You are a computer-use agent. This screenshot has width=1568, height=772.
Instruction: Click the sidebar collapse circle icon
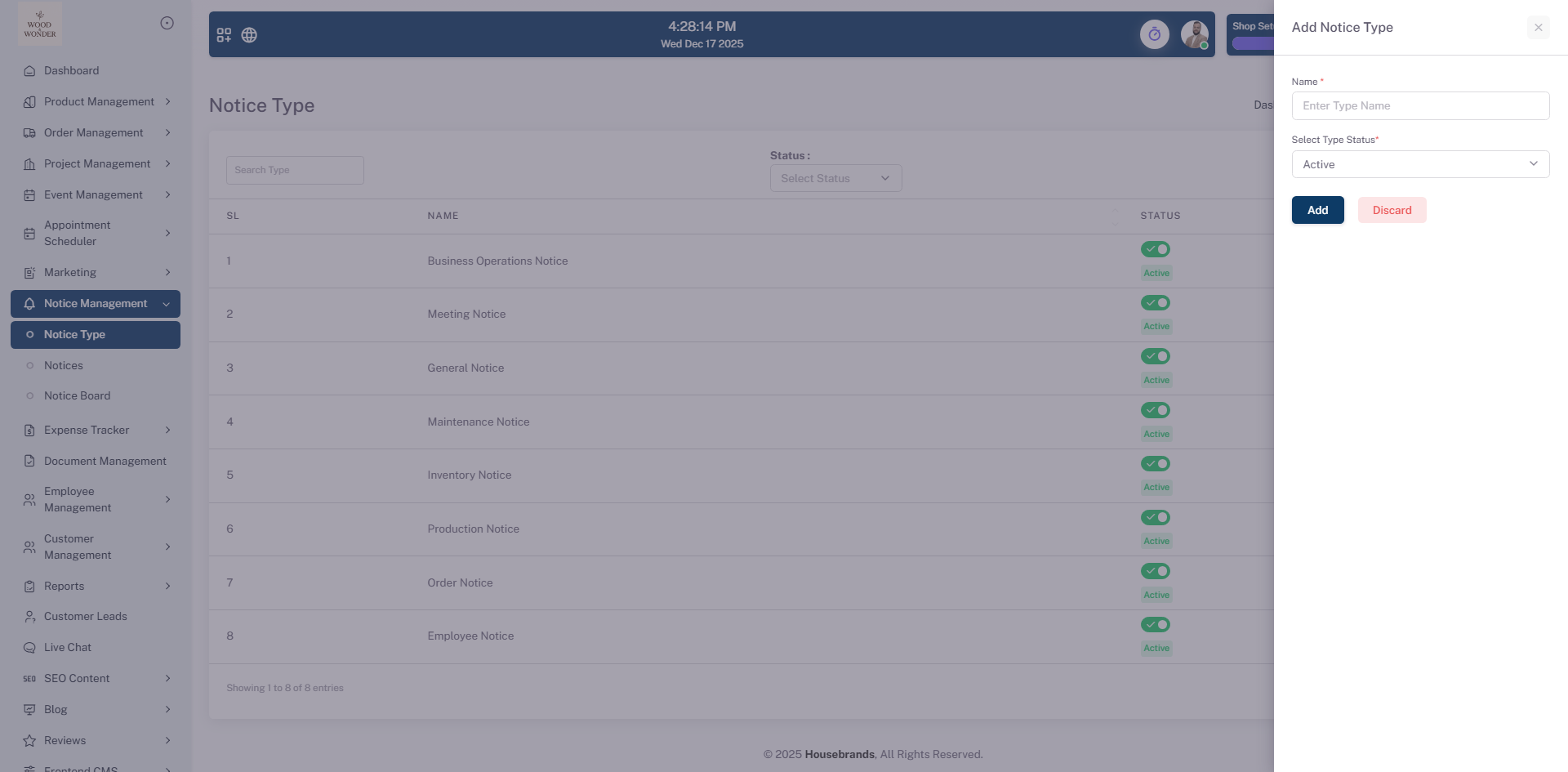167,23
